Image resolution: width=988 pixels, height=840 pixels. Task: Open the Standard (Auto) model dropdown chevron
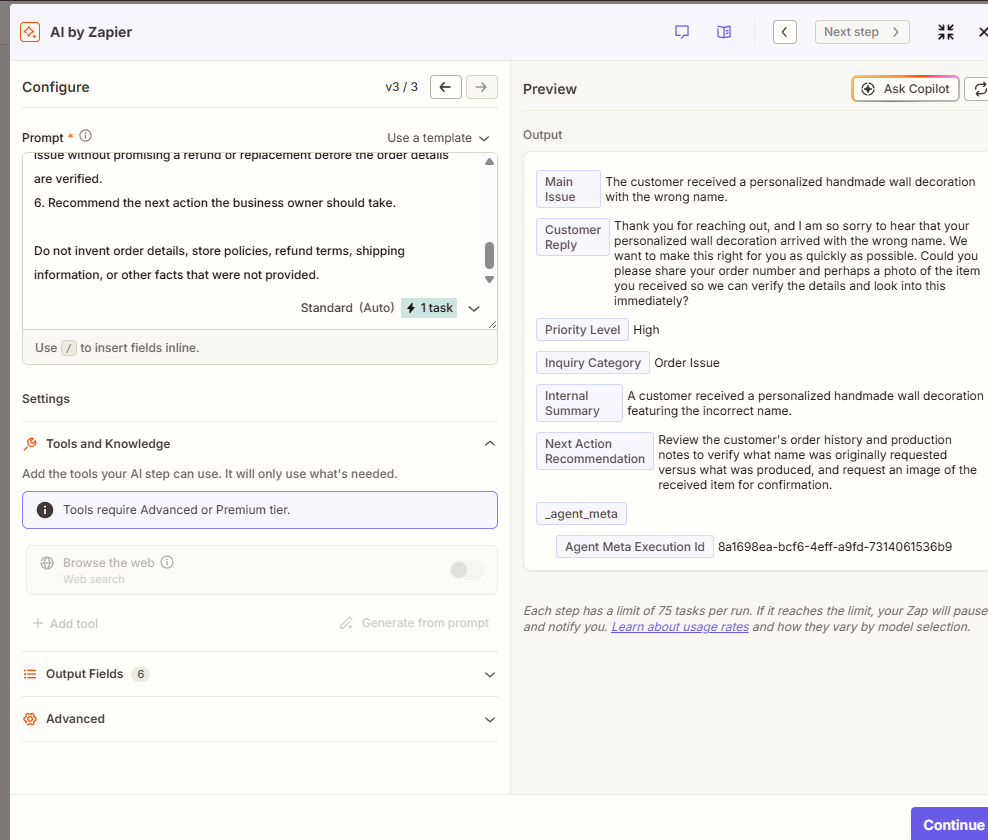point(474,308)
